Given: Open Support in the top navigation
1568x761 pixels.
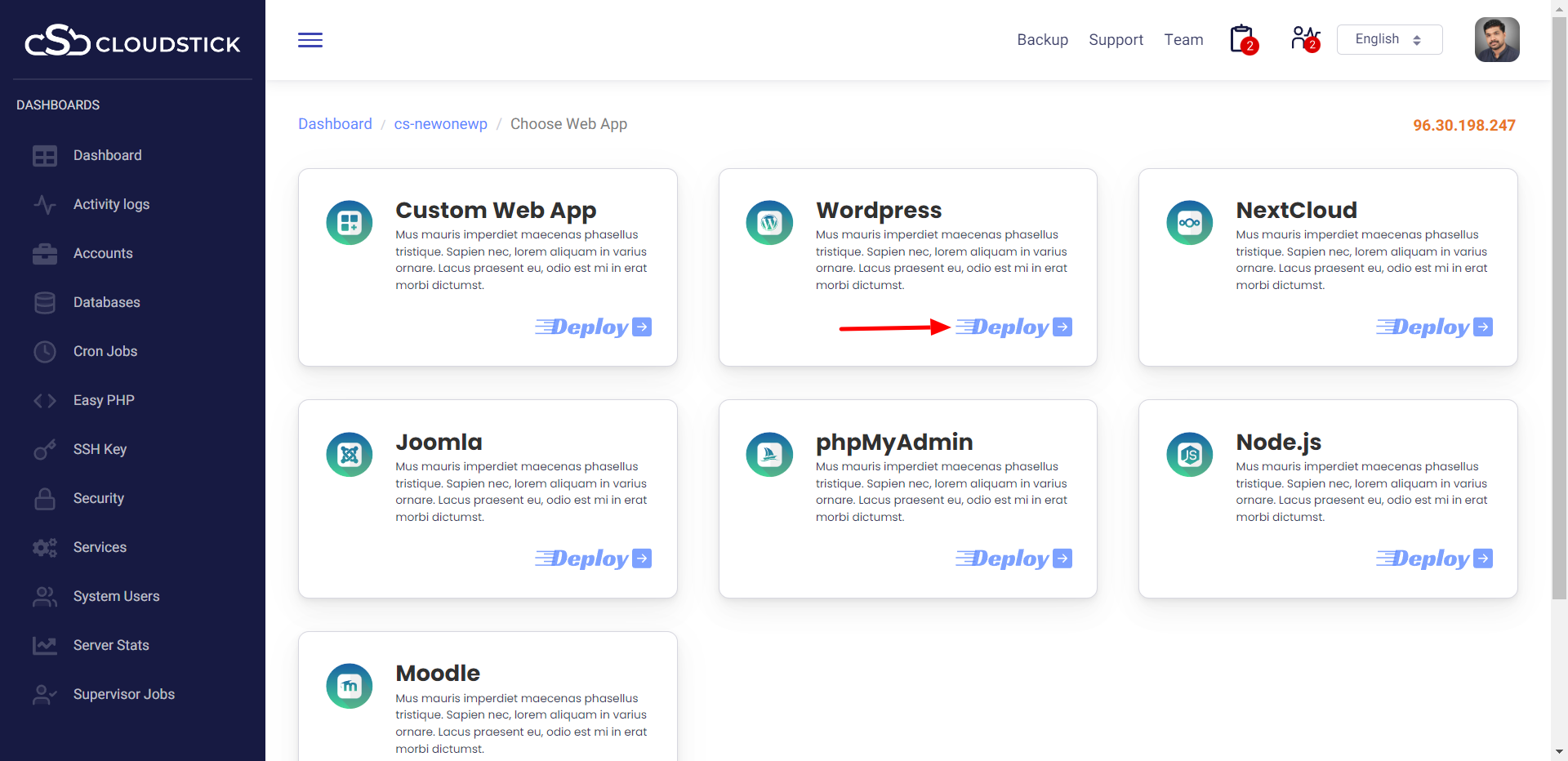Looking at the screenshot, I should (1116, 40).
